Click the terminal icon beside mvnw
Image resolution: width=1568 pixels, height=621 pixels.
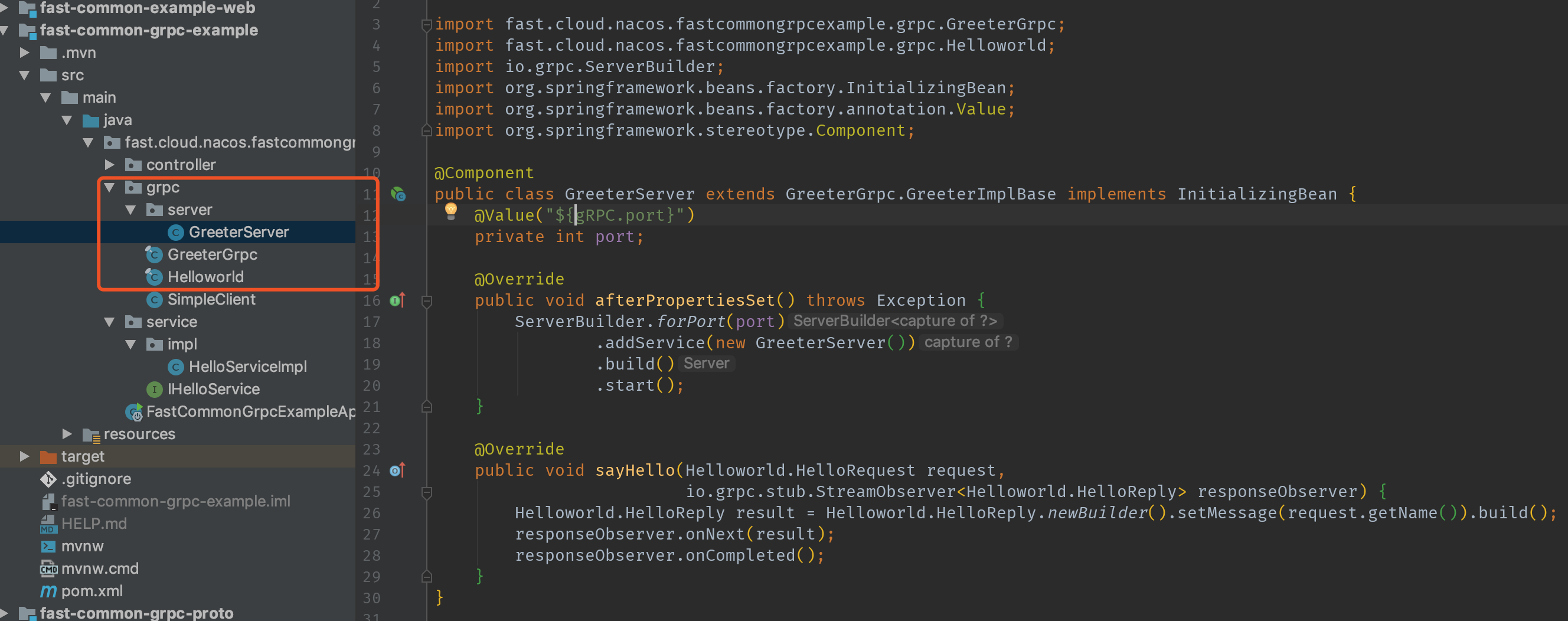(48, 546)
